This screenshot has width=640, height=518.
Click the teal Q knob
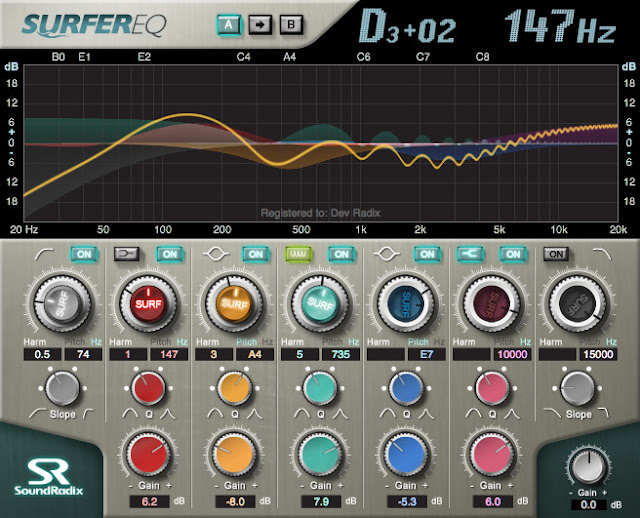click(320, 388)
